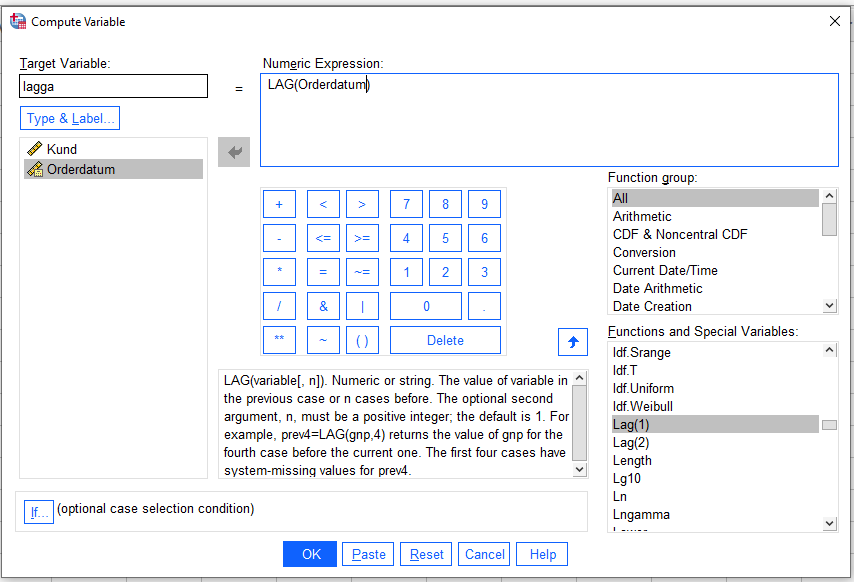
Task: Click the multiplication asterisk key
Action: click(279, 272)
